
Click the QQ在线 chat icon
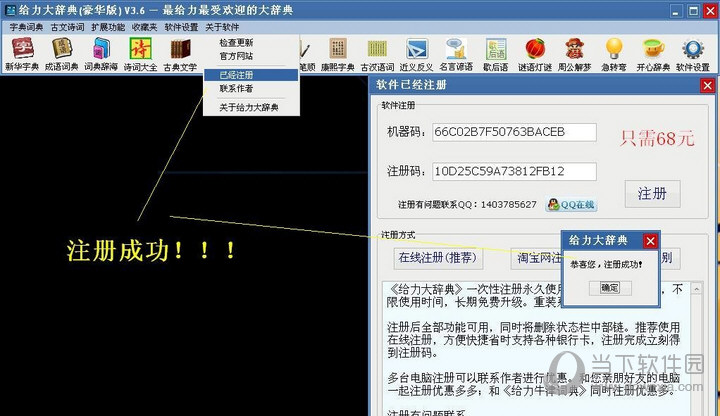[x=572, y=204]
